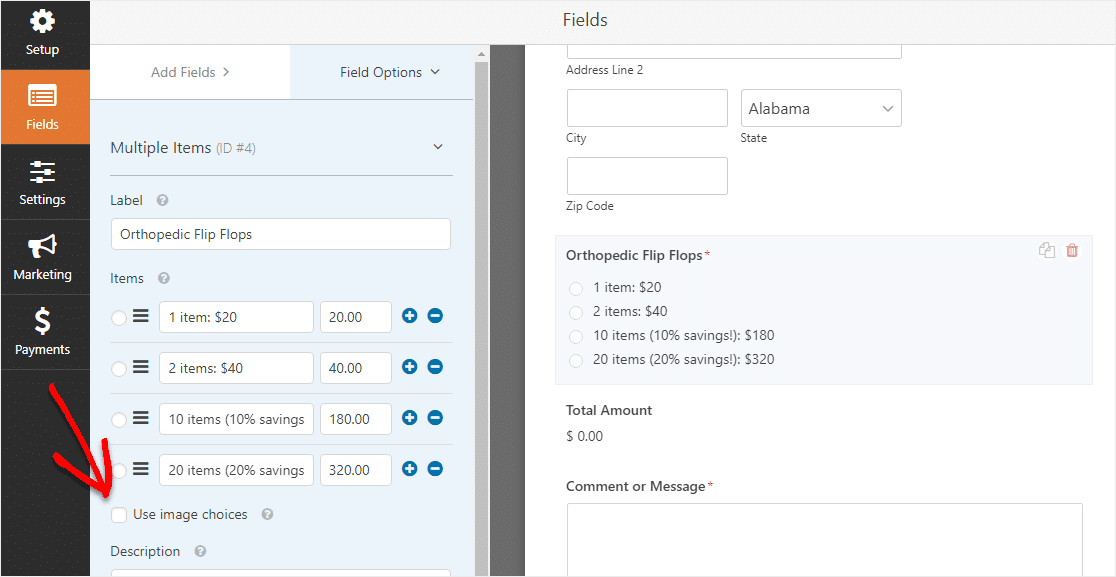Grab drag handle of '1 item: $20' row

pos(141,317)
